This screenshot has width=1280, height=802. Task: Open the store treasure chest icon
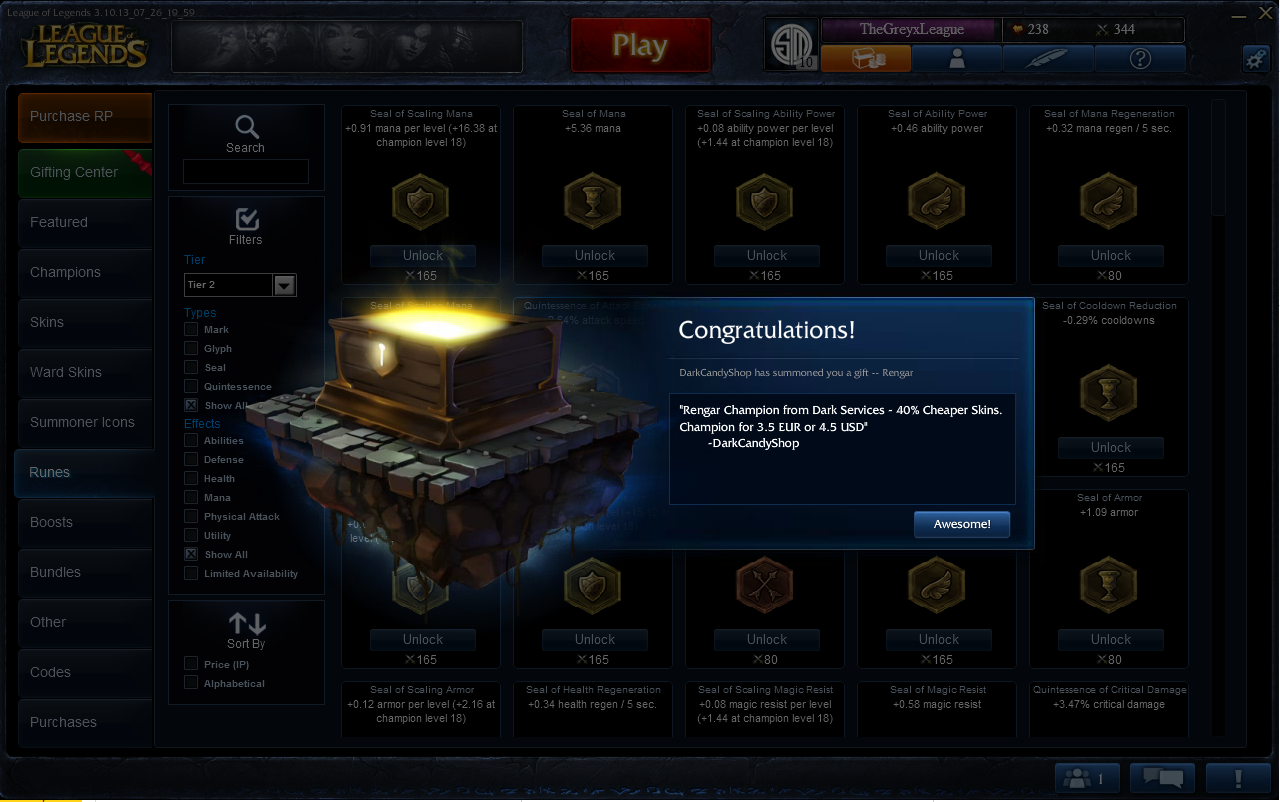pyautogui.click(x=866, y=59)
